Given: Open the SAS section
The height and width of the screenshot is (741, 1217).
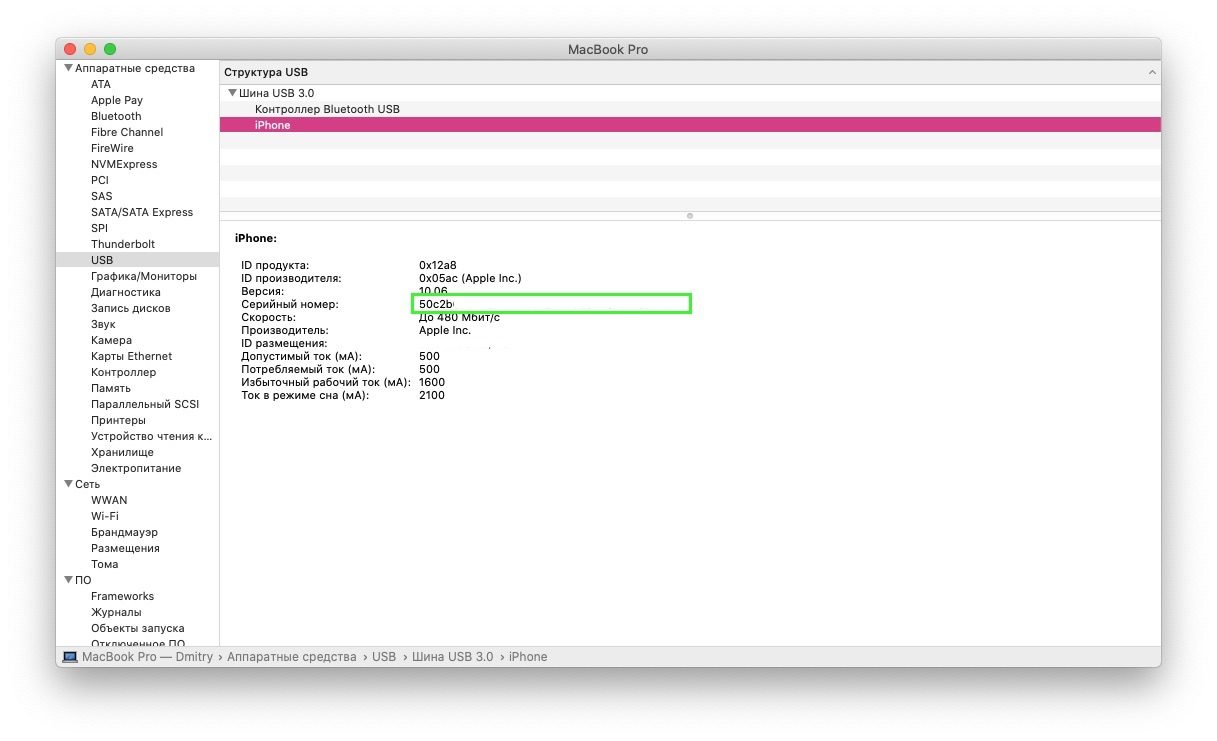Looking at the screenshot, I should pyautogui.click(x=102, y=196).
